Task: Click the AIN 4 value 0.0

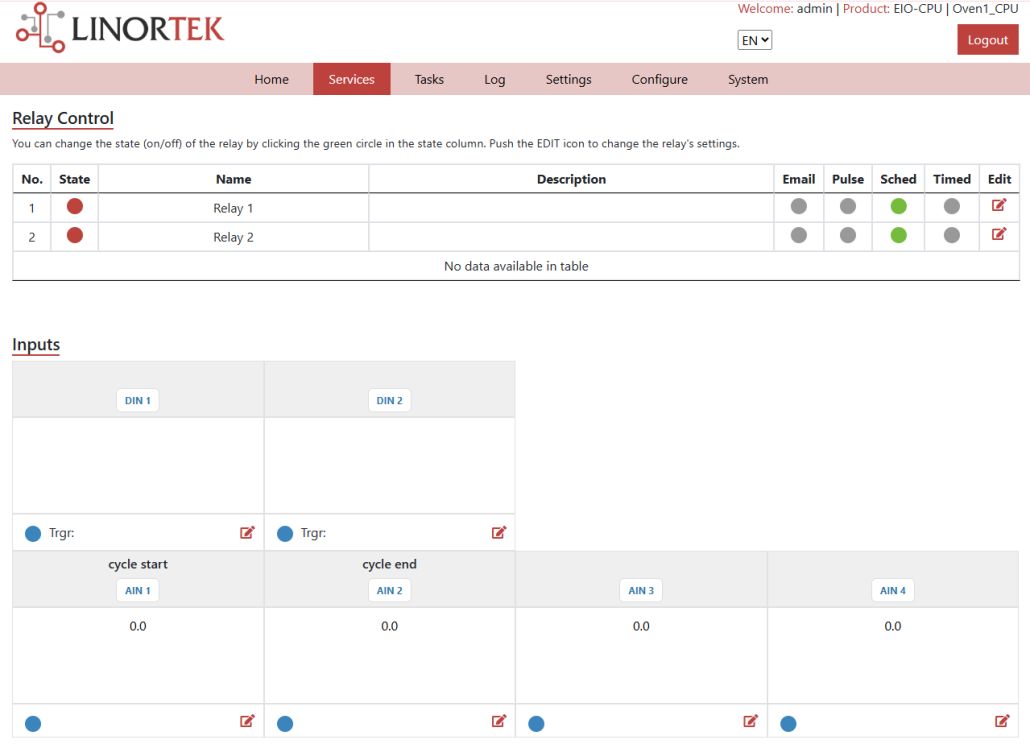Action: point(893,626)
